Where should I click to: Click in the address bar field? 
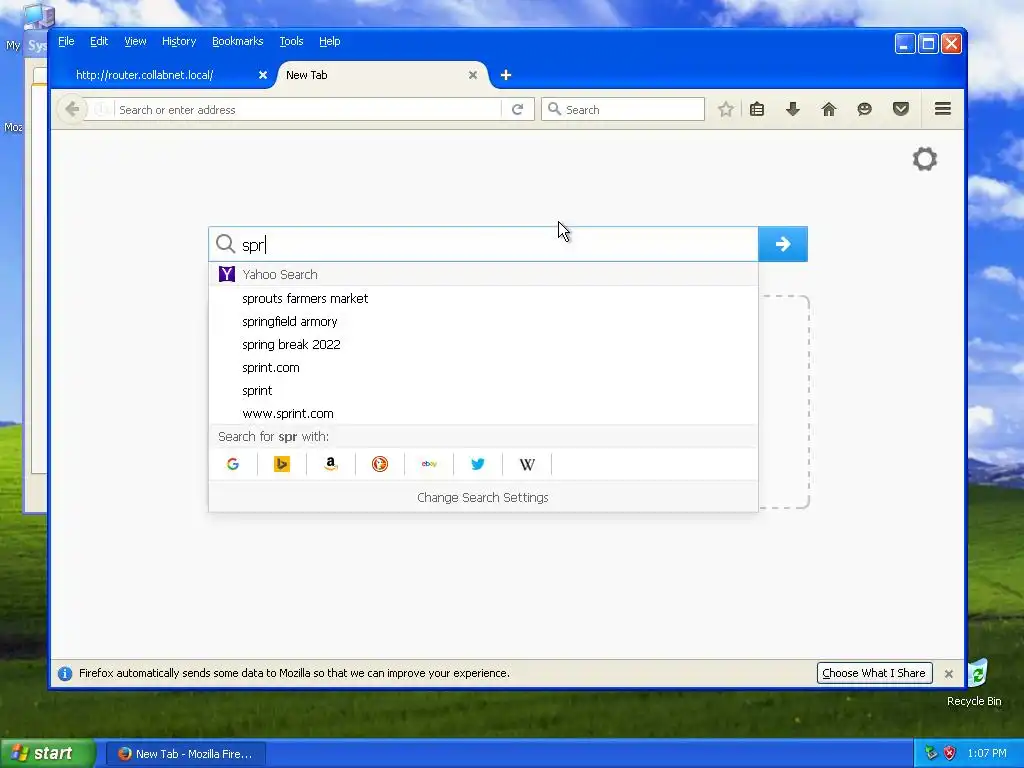[x=308, y=109]
